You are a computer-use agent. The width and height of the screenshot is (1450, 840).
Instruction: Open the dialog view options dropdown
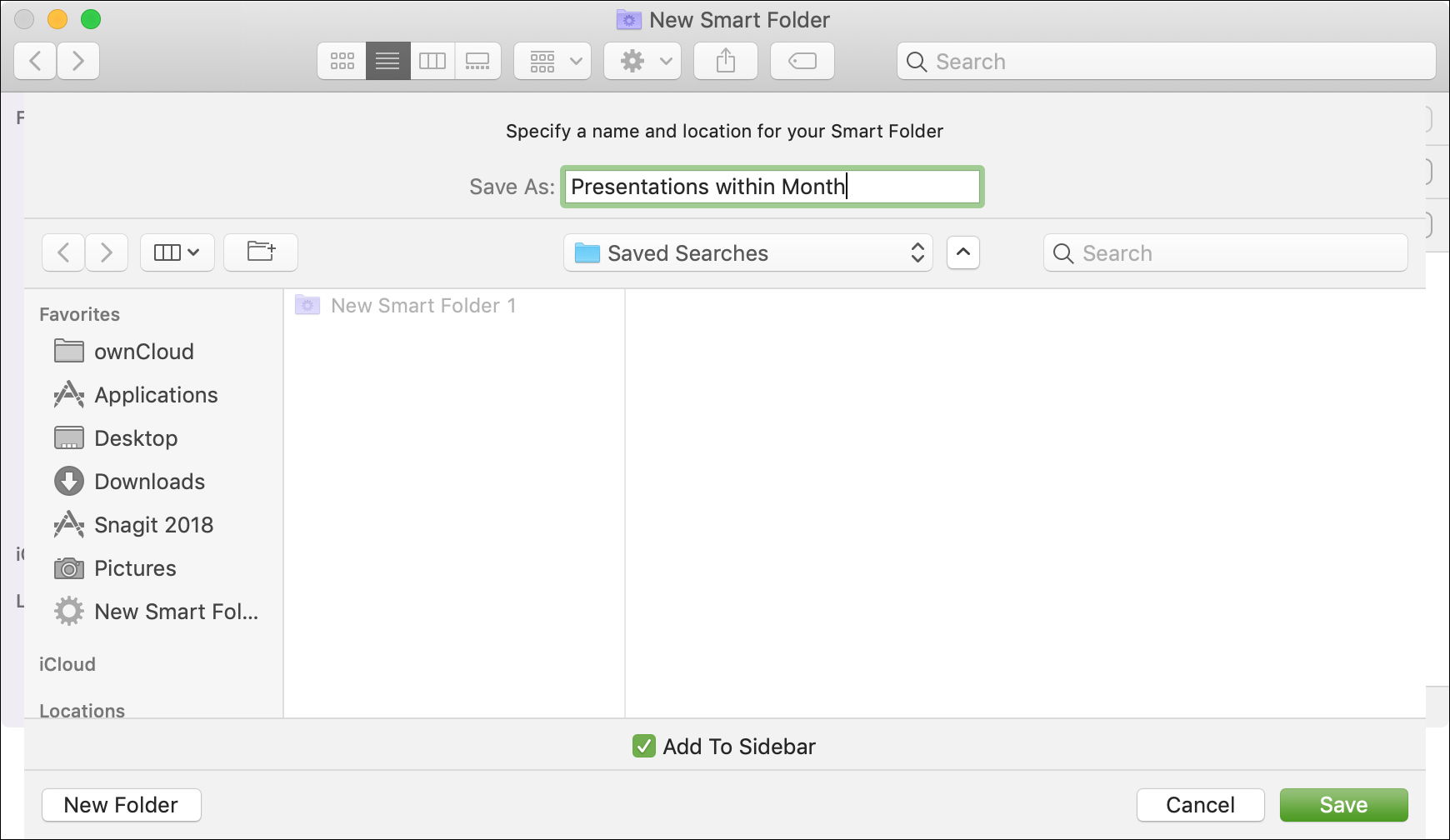tap(177, 252)
